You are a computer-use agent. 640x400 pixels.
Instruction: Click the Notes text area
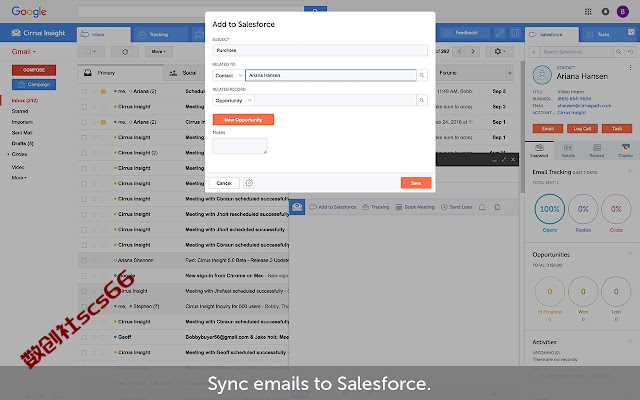pyautogui.click(x=240, y=146)
